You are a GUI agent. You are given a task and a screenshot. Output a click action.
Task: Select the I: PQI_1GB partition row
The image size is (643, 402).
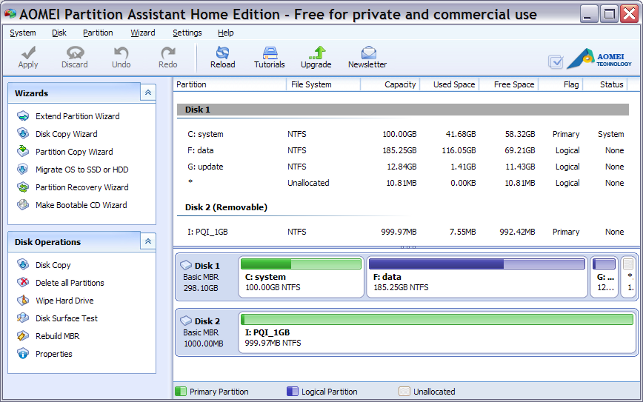coord(403,232)
